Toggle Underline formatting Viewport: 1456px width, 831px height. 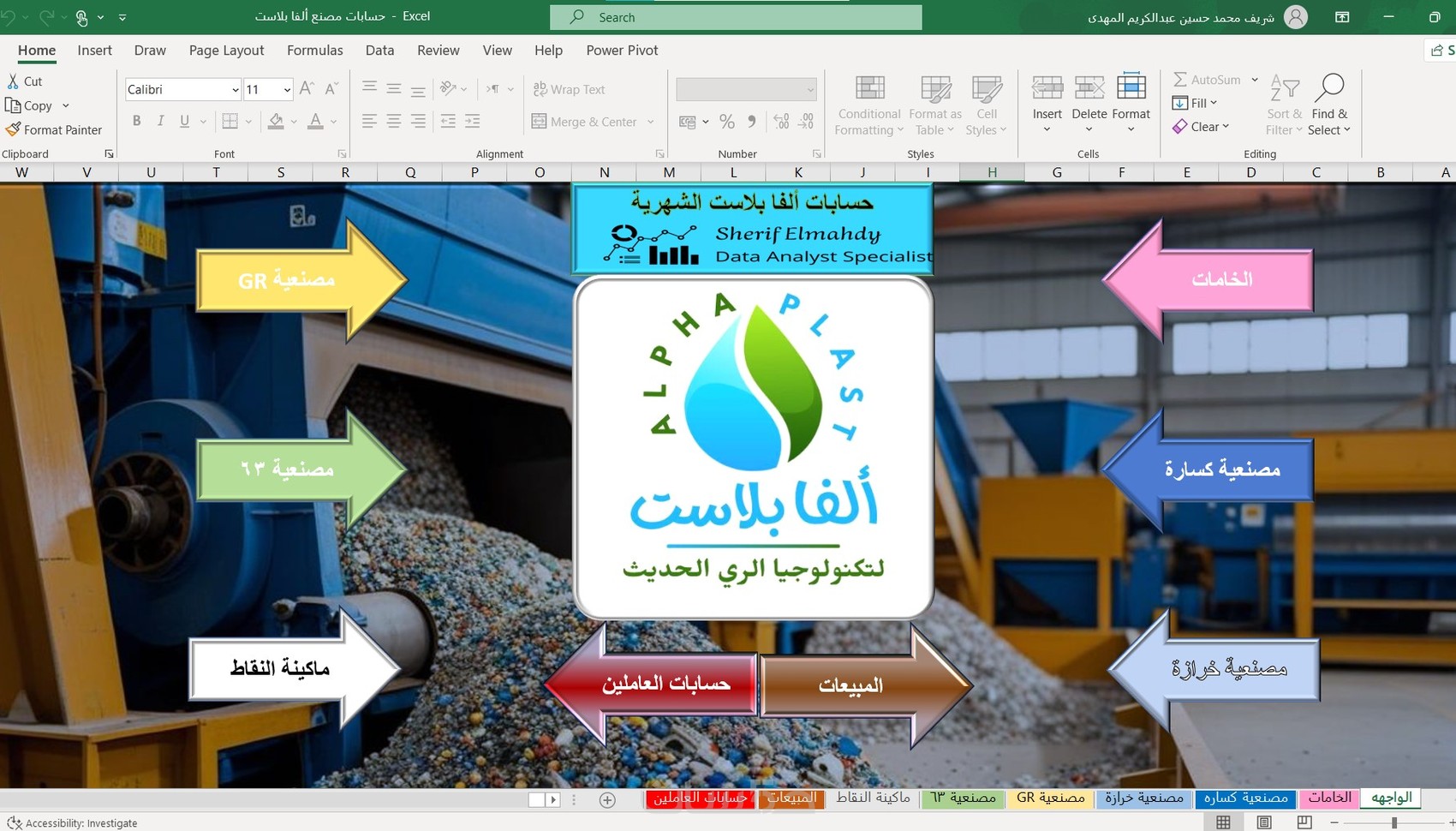tap(184, 122)
